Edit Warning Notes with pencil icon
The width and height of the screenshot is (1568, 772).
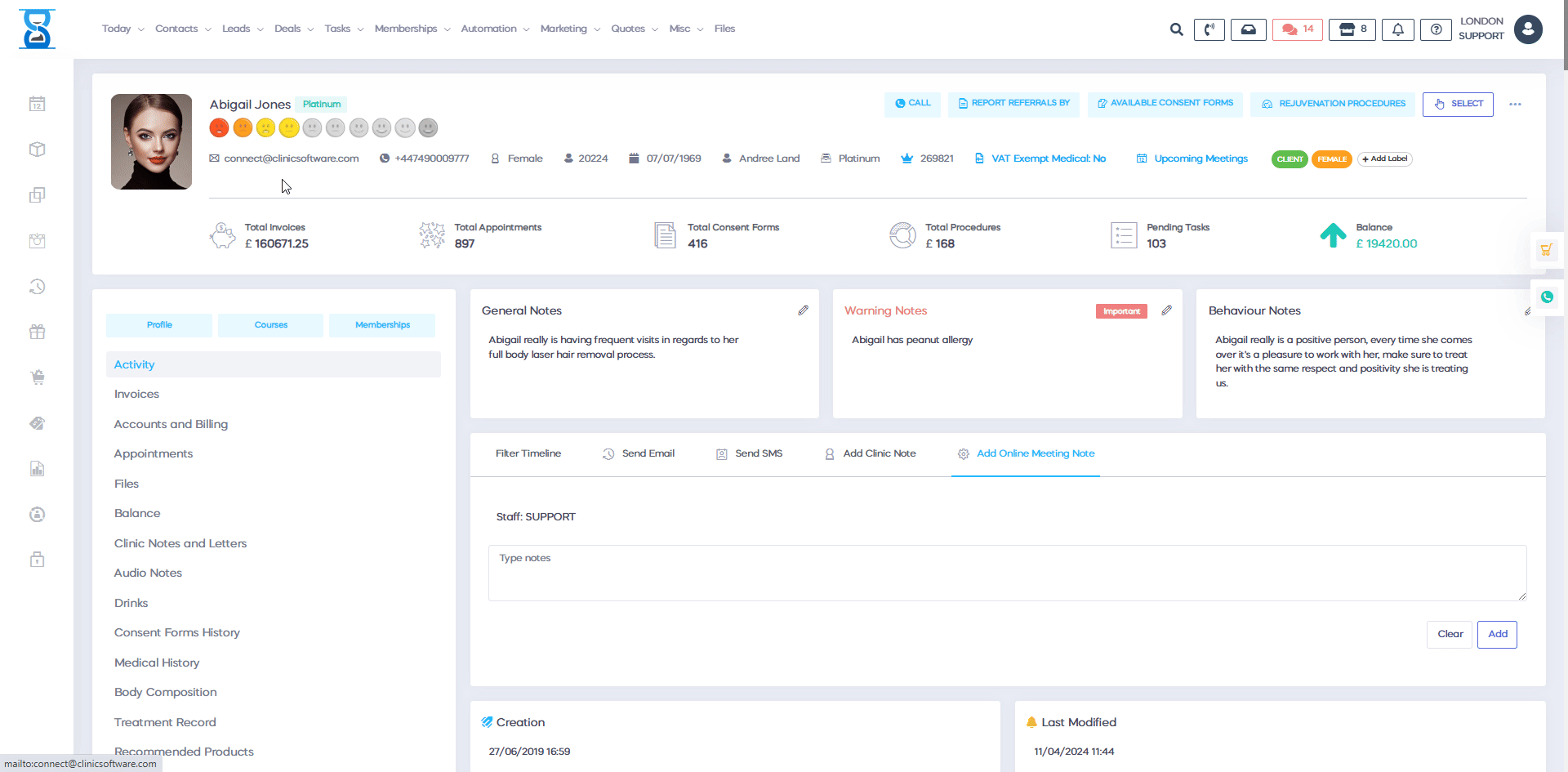point(1166,310)
